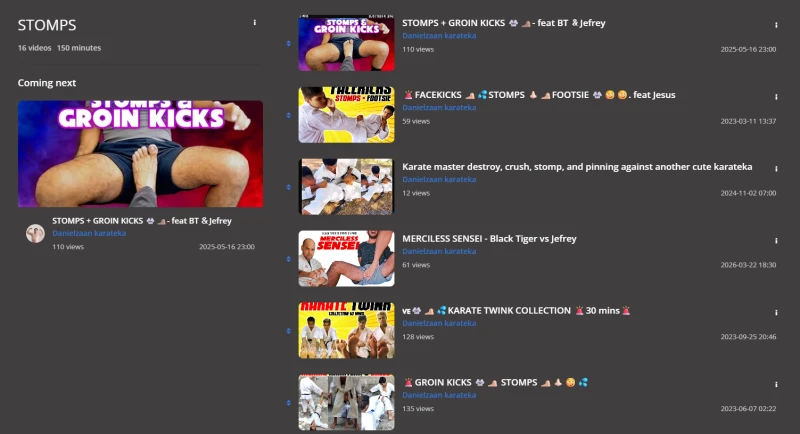Click date '2024-11-02 07:00'

[748, 193]
